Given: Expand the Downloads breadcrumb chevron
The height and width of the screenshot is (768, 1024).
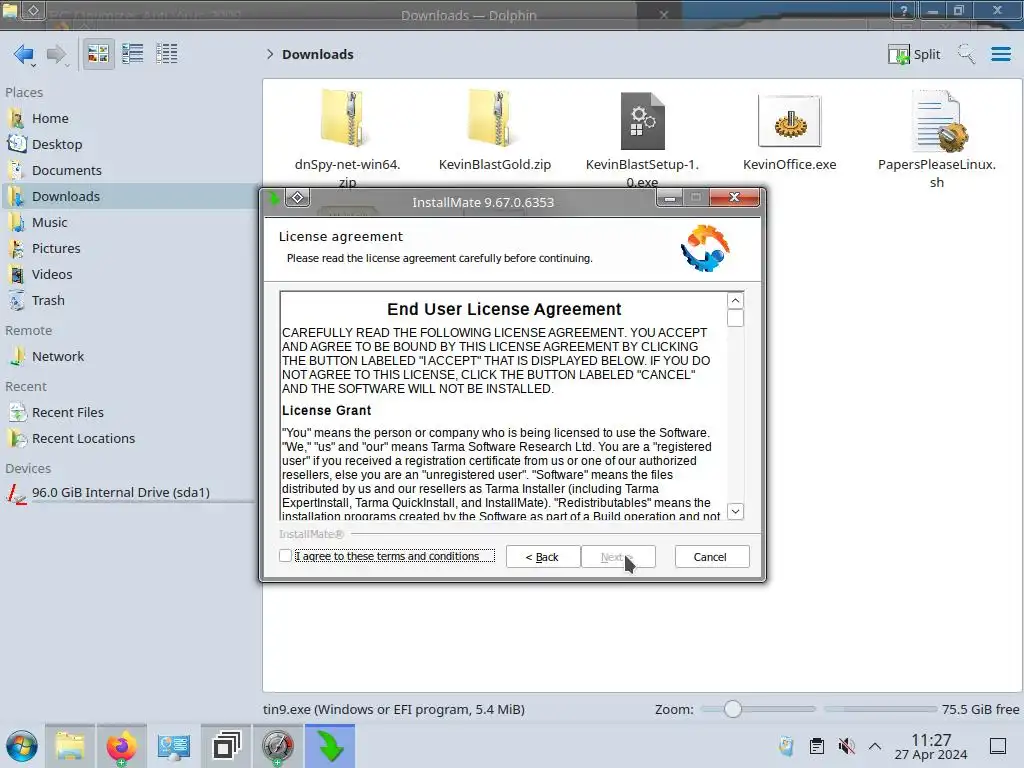Looking at the screenshot, I should click(270, 54).
